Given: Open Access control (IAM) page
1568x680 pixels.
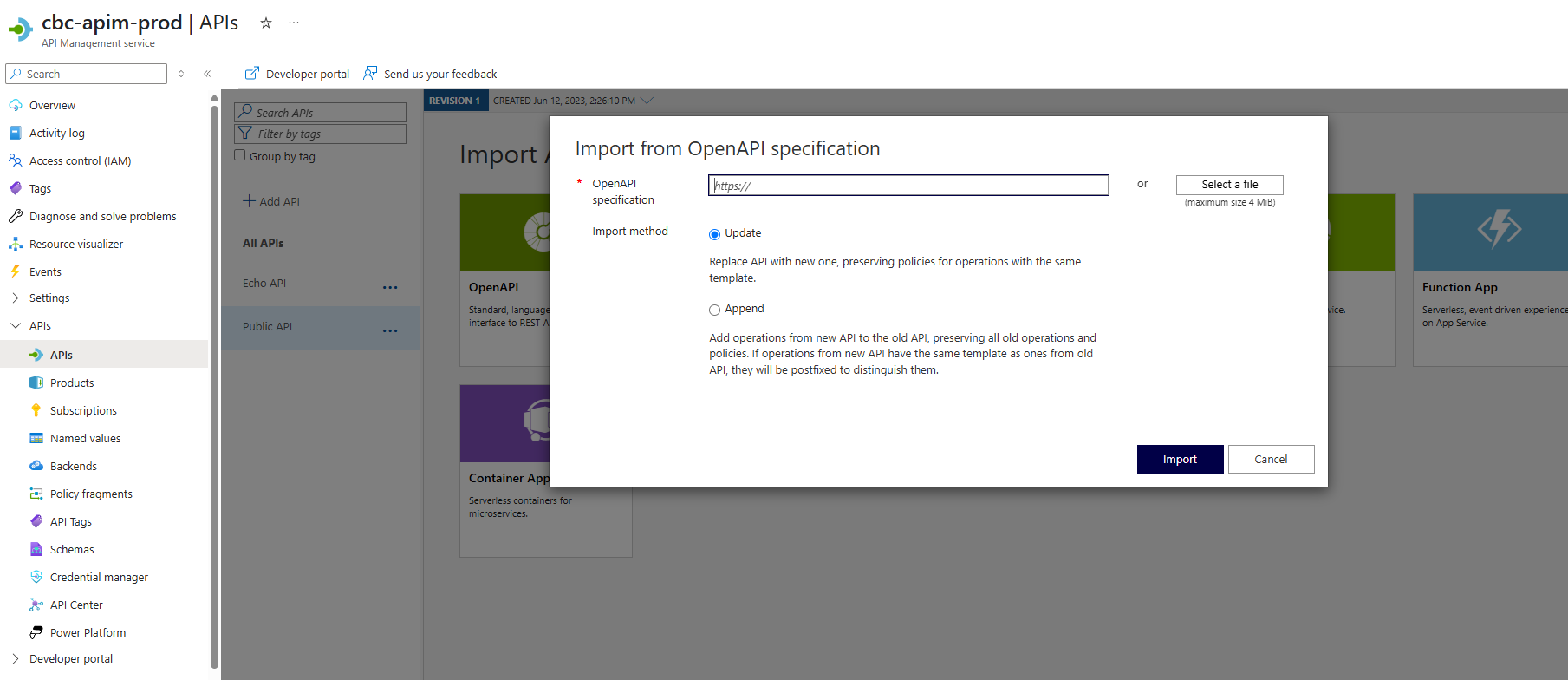Looking at the screenshot, I should point(80,160).
